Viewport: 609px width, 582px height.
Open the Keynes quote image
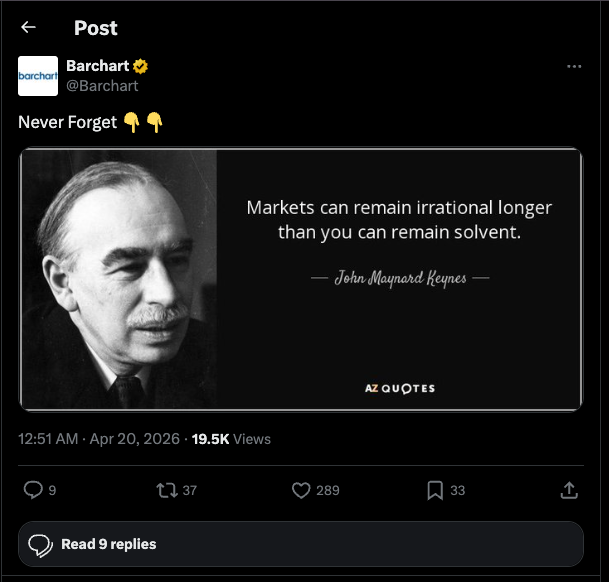pyautogui.click(x=300, y=279)
